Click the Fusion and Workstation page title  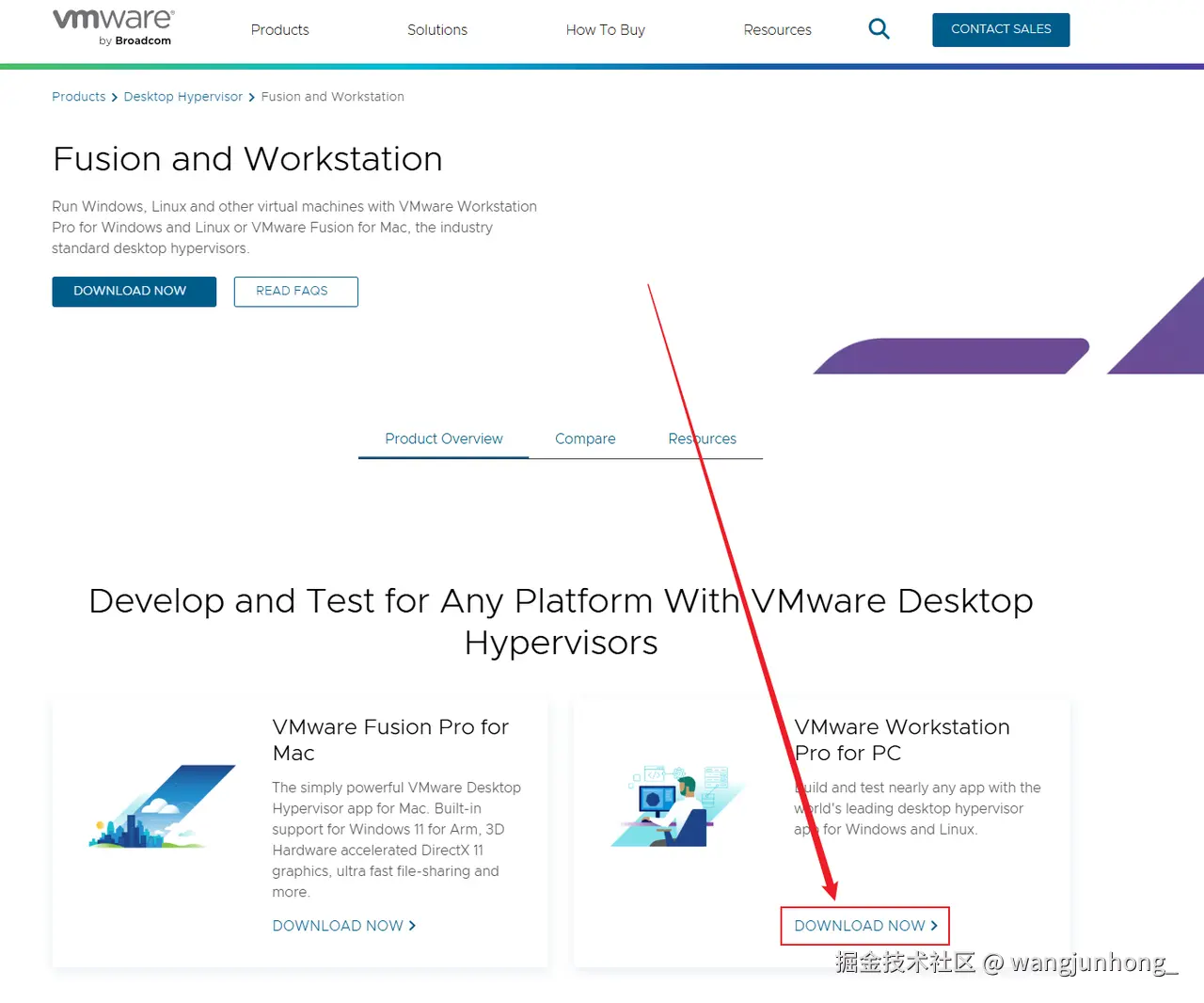[x=247, y=159]
